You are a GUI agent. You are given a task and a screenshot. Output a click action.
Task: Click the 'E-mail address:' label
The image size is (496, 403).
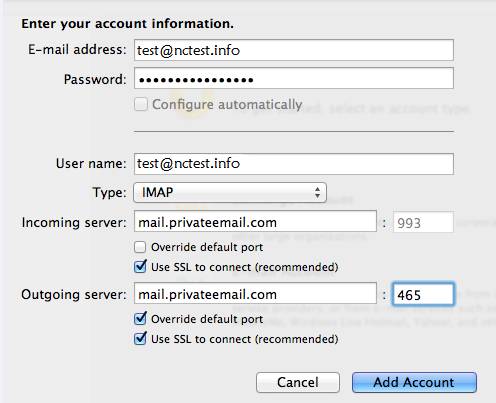77,50
